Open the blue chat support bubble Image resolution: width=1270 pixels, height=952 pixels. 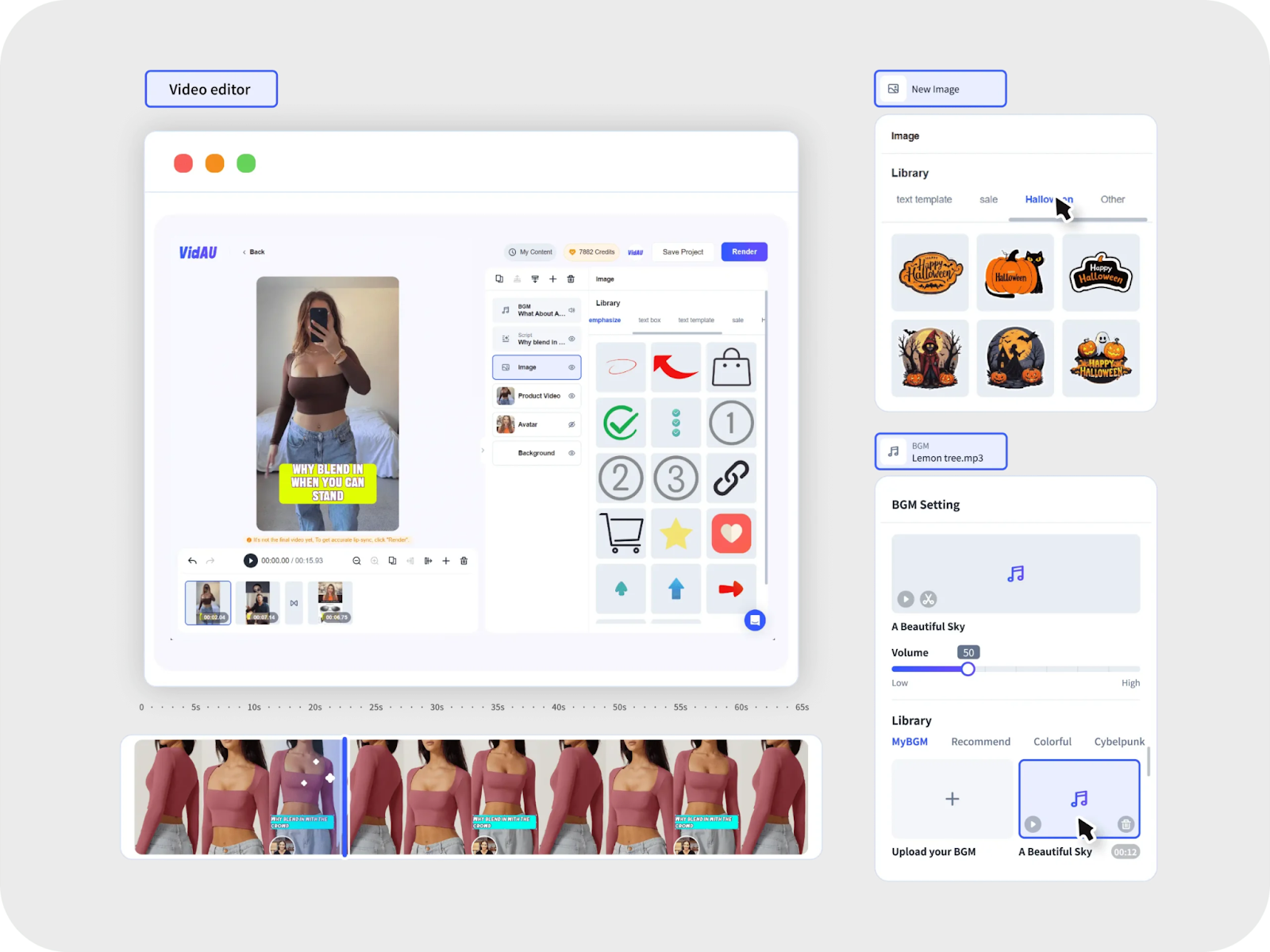pos(755,620)
